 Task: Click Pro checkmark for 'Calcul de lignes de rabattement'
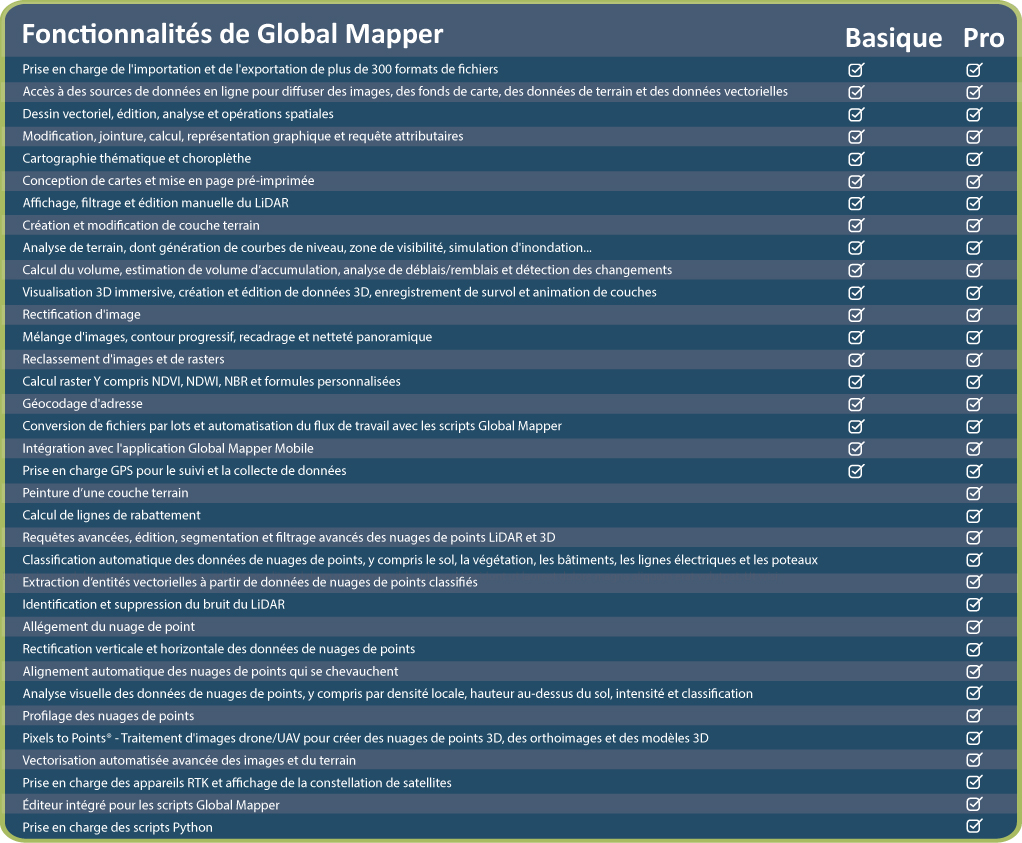click(x=974, y=516)
